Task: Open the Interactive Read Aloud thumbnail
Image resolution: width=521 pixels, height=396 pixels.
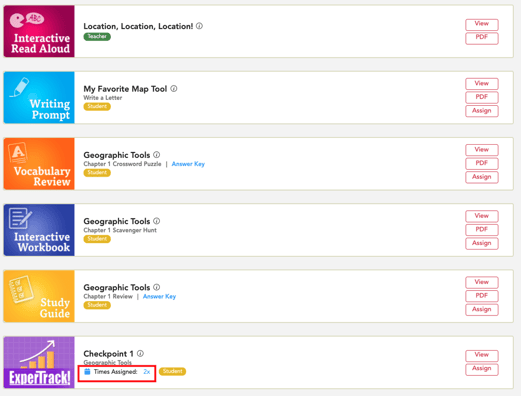Action: click(39, 31)
